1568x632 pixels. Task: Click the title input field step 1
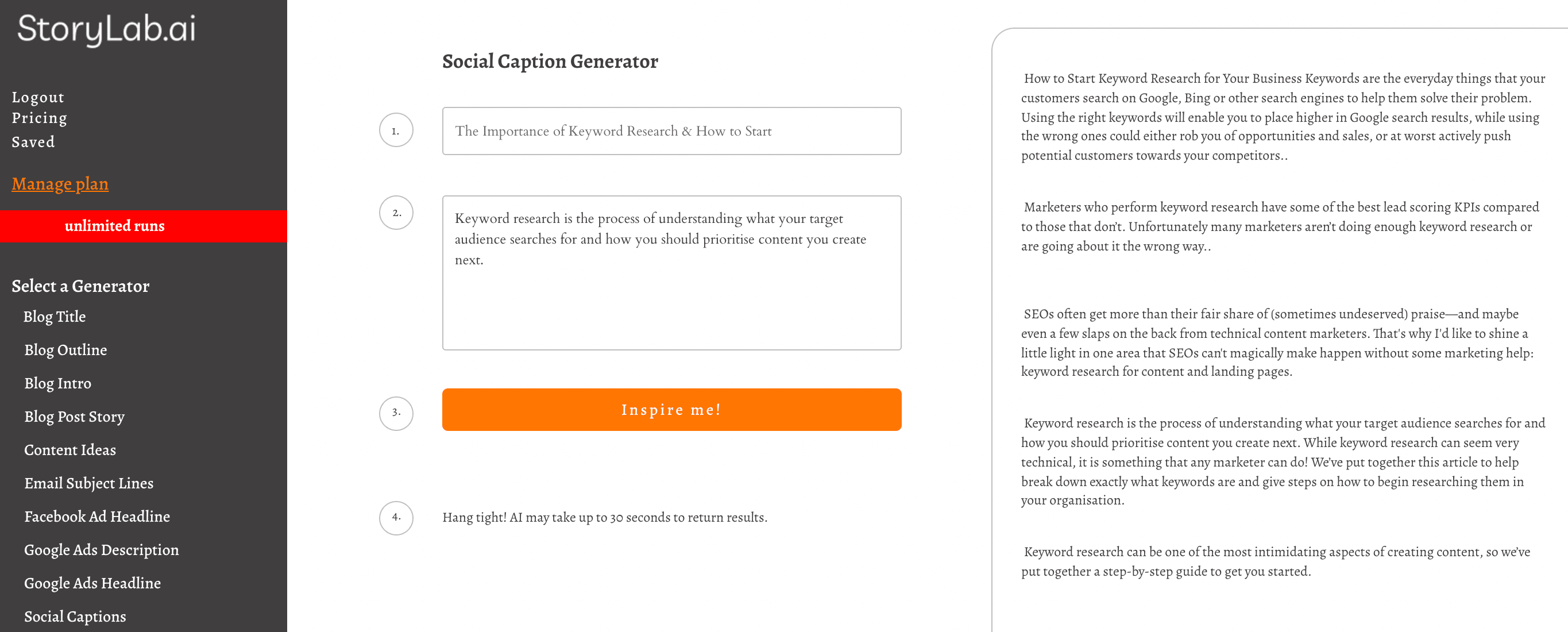(x=671, y=130)
